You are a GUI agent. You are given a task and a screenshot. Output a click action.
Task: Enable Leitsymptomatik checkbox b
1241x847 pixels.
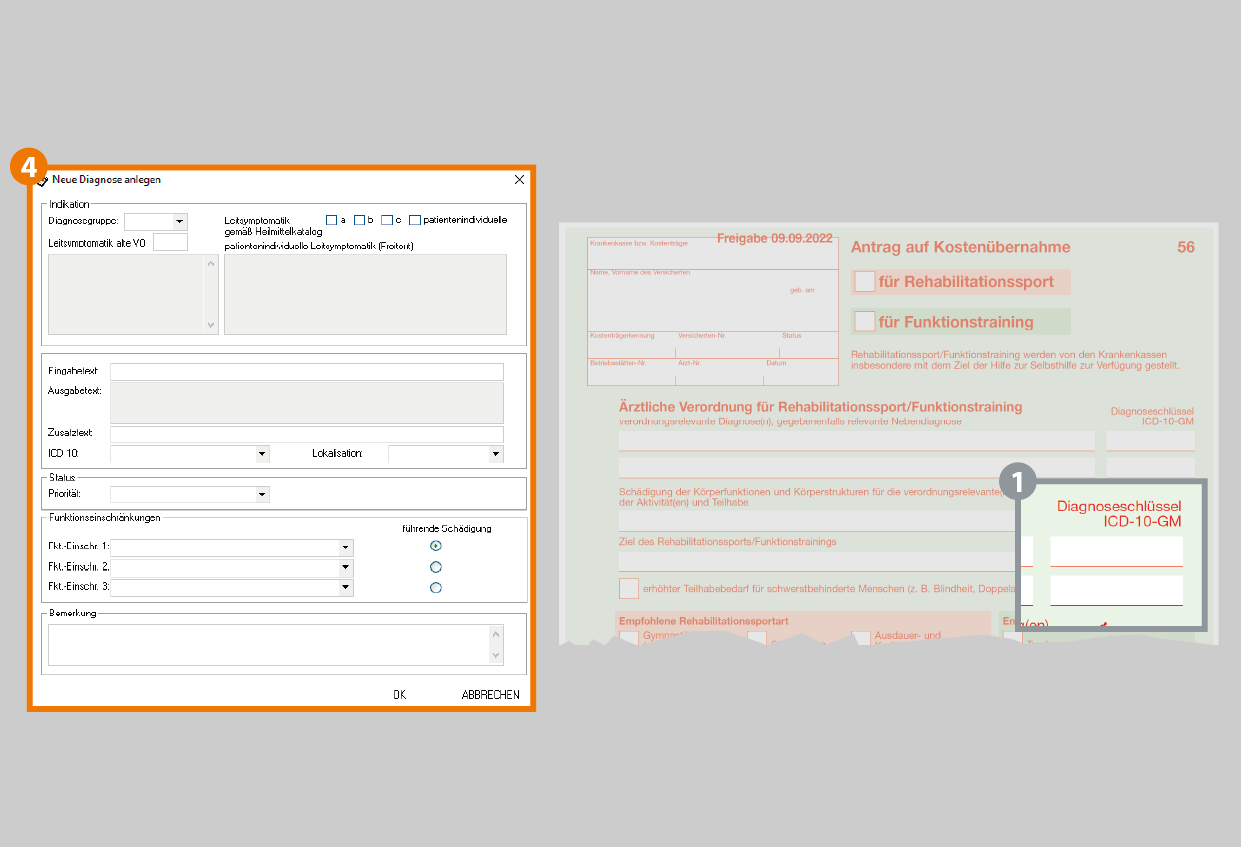[x=359, y=220]
